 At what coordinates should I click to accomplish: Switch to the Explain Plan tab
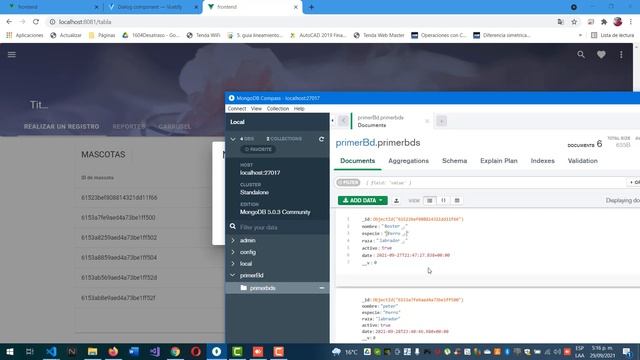(499, 161)
